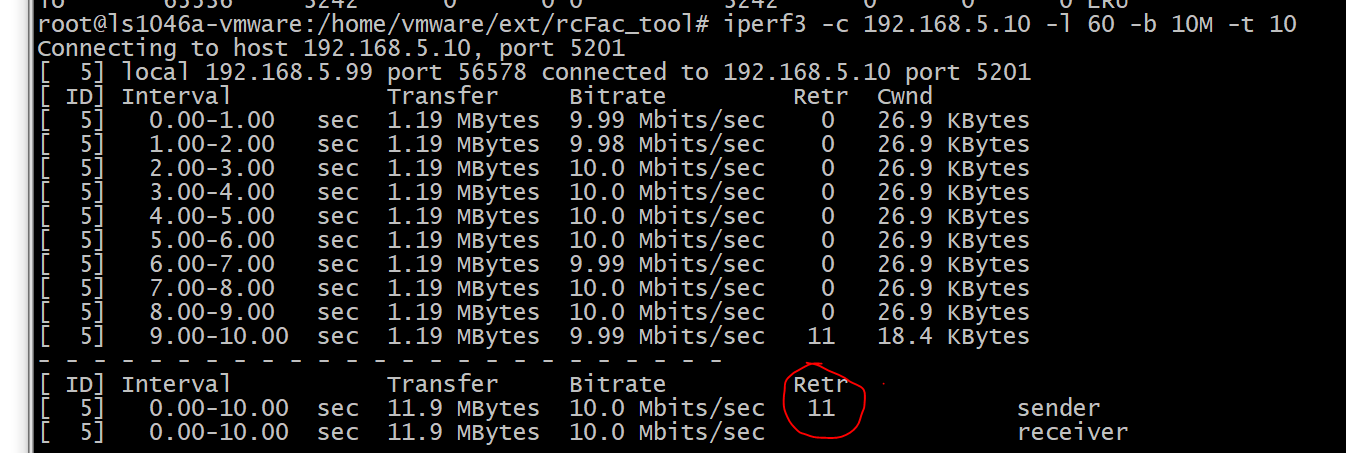Click the Bitrate header in the top table

click(x=617, y=96)
